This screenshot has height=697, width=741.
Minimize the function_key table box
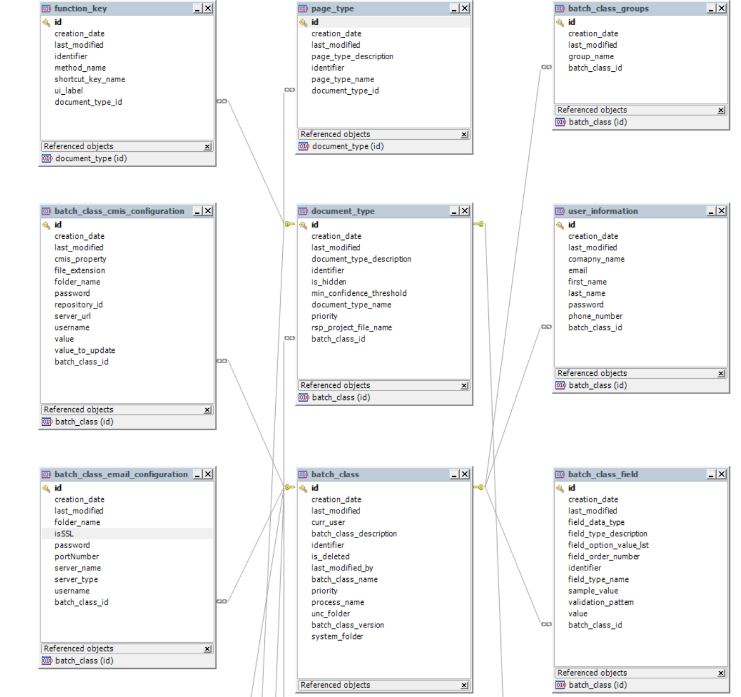[x=198, y=9]
